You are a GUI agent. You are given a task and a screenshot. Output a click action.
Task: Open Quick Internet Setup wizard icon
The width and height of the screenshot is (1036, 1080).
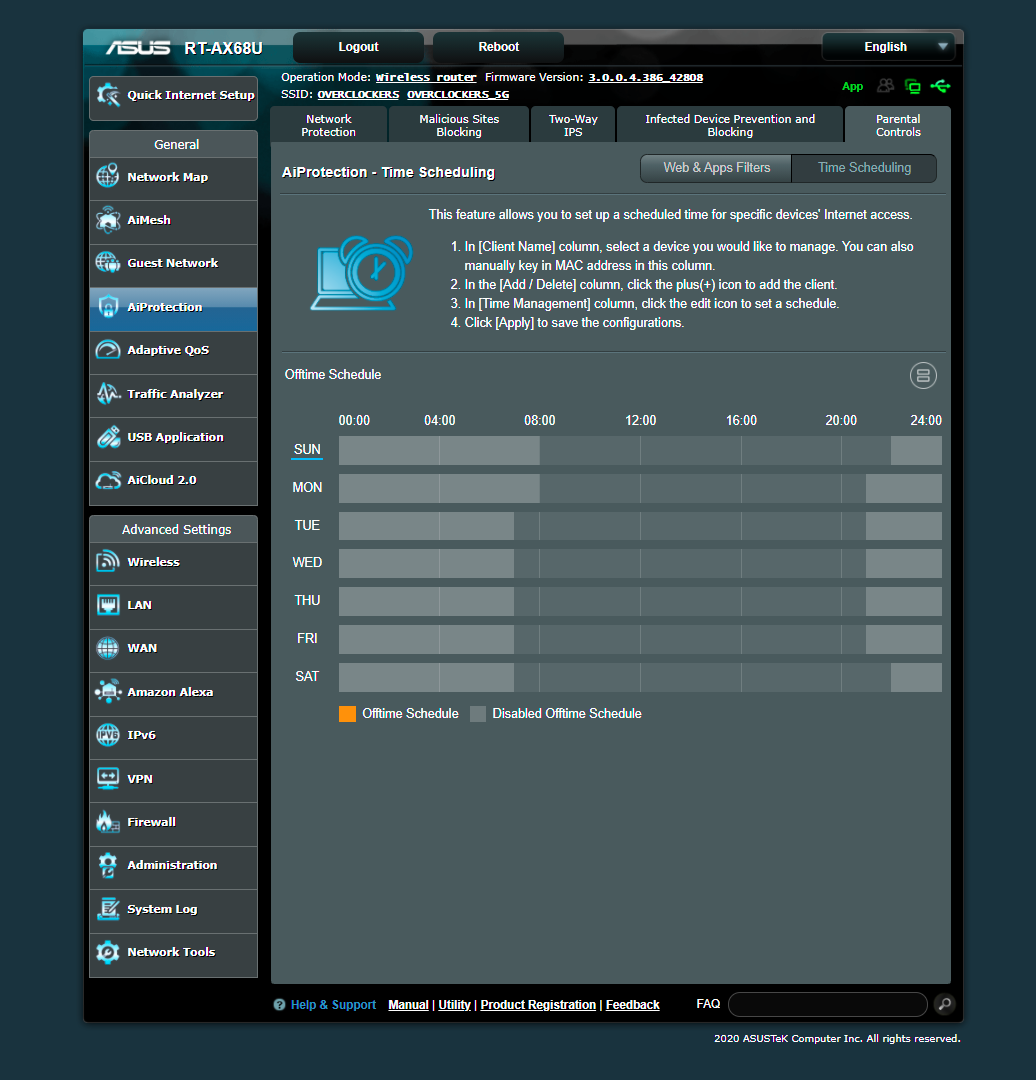point(108,95)
